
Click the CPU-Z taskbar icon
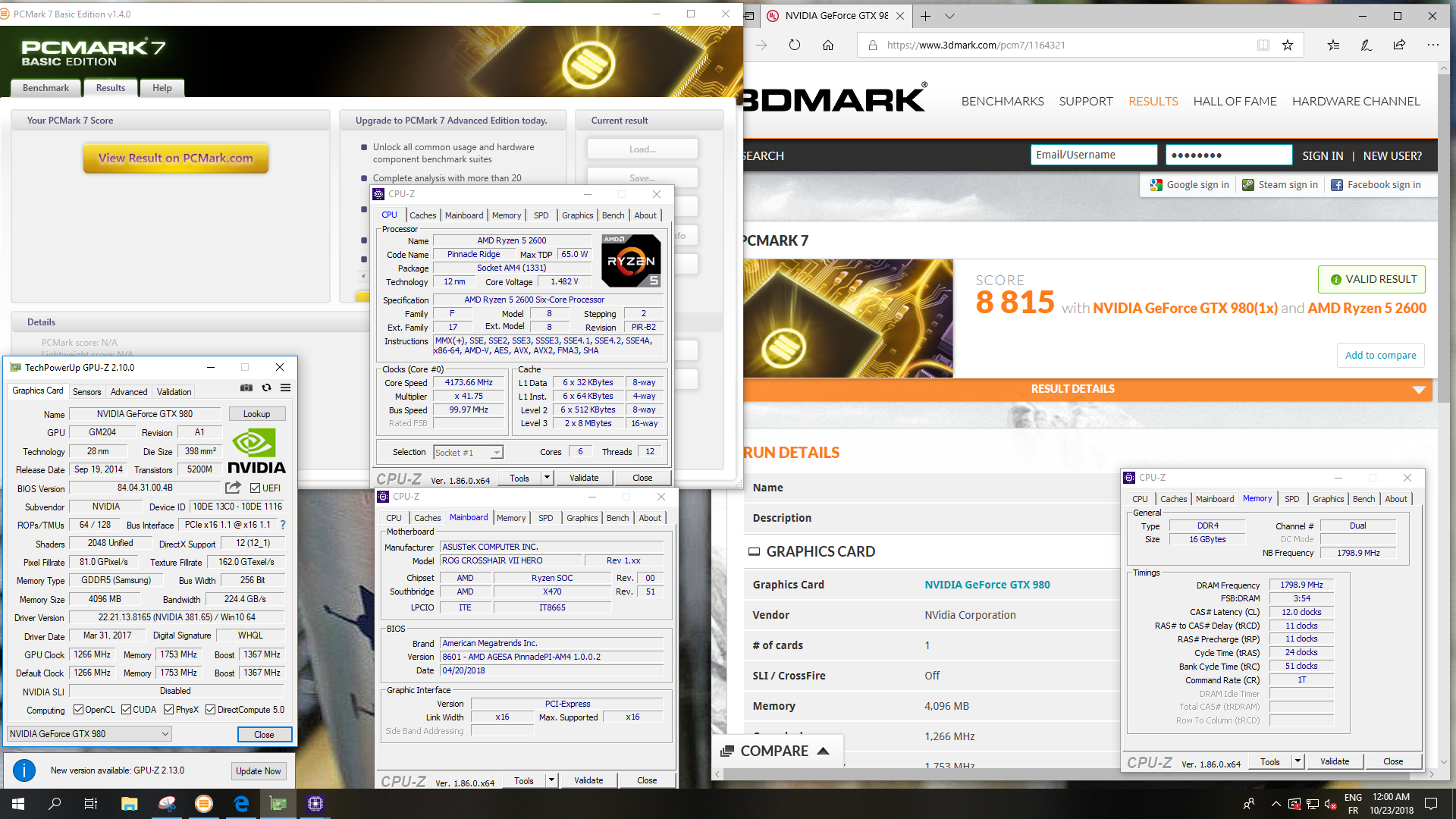[x=315, y=804]
